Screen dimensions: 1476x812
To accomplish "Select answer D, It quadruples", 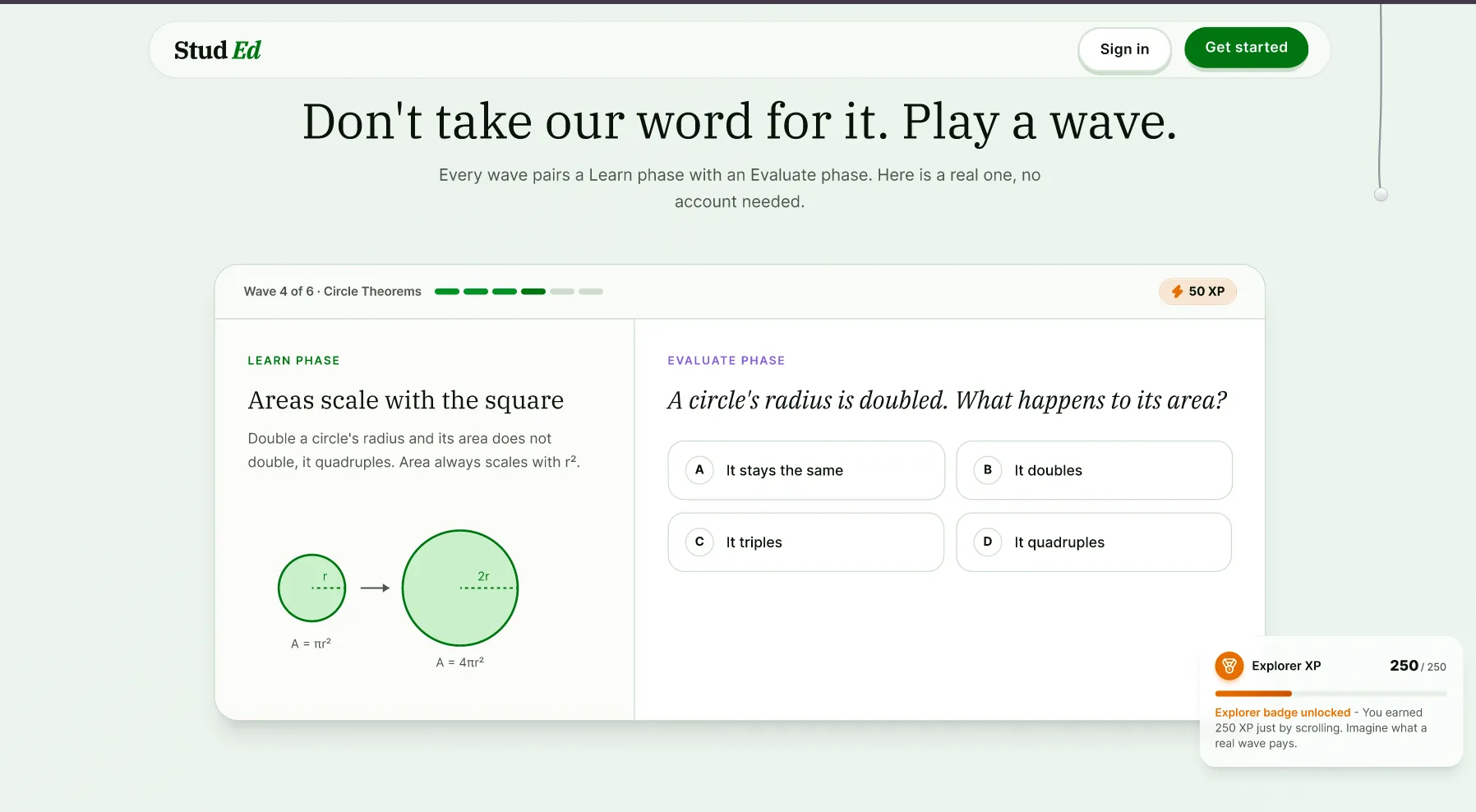I will point(1094,542).
